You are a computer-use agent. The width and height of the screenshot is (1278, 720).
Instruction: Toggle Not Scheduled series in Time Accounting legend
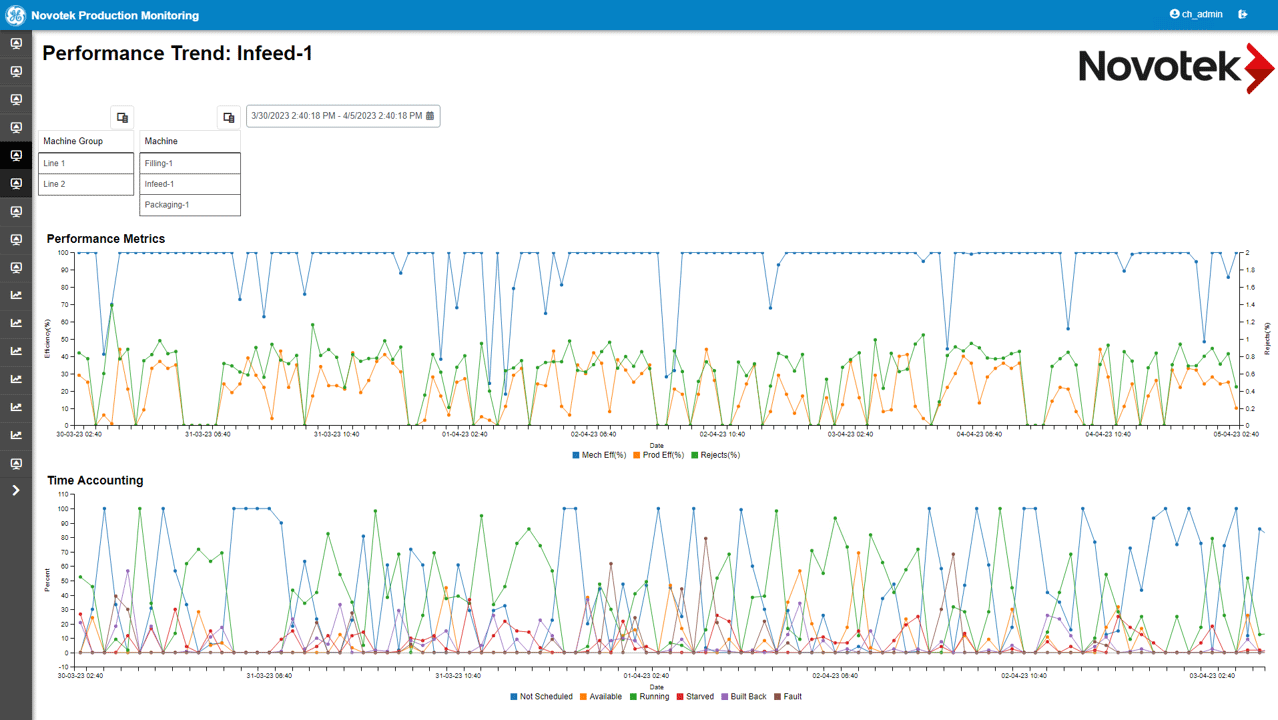tap(541, 696)
